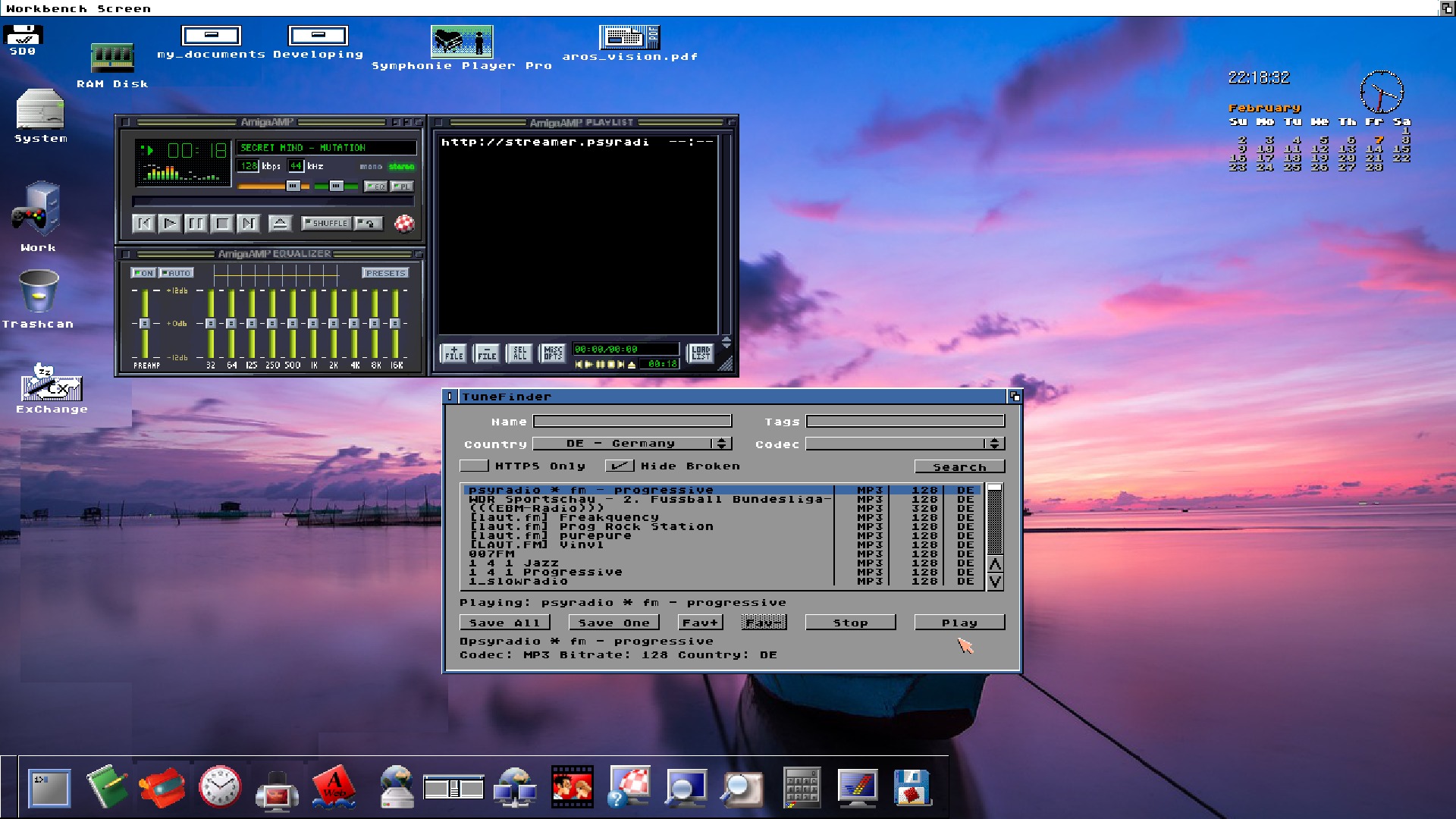Click the eject button in AmigaAMP
1456x819 pixels.
(279, 223)
